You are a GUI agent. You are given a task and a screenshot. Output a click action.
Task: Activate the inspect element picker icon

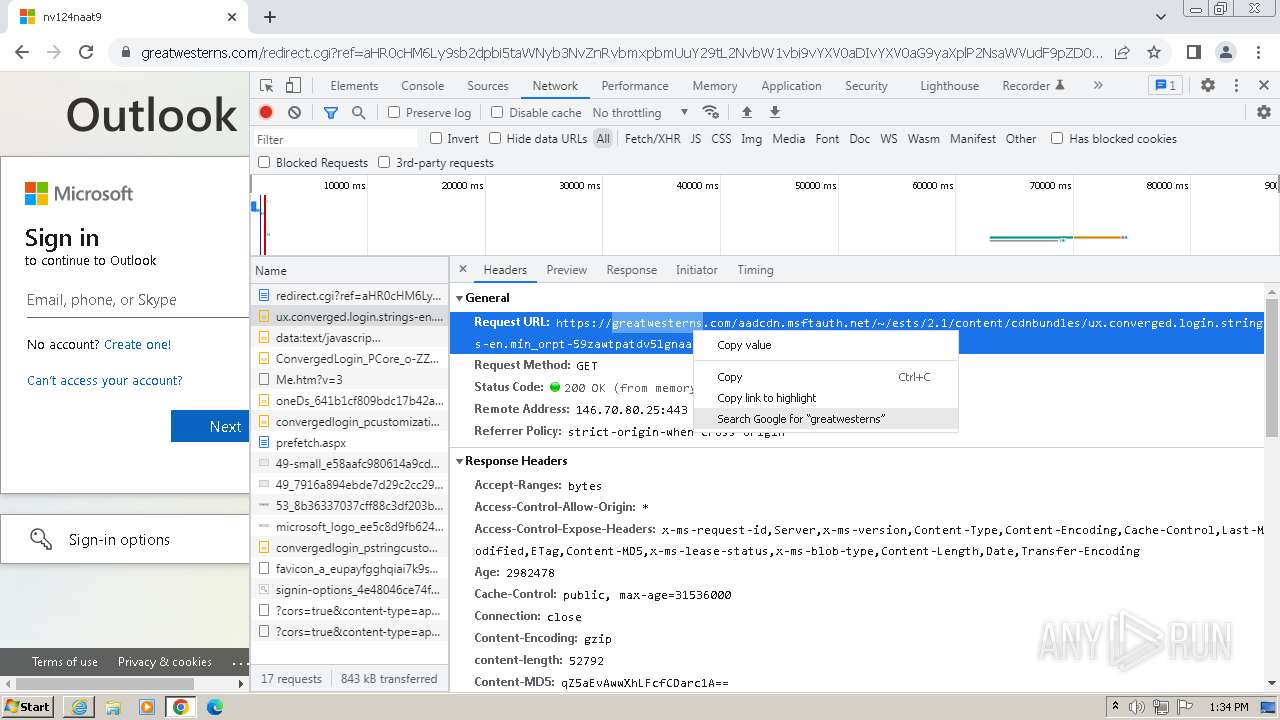click(266, 86)
